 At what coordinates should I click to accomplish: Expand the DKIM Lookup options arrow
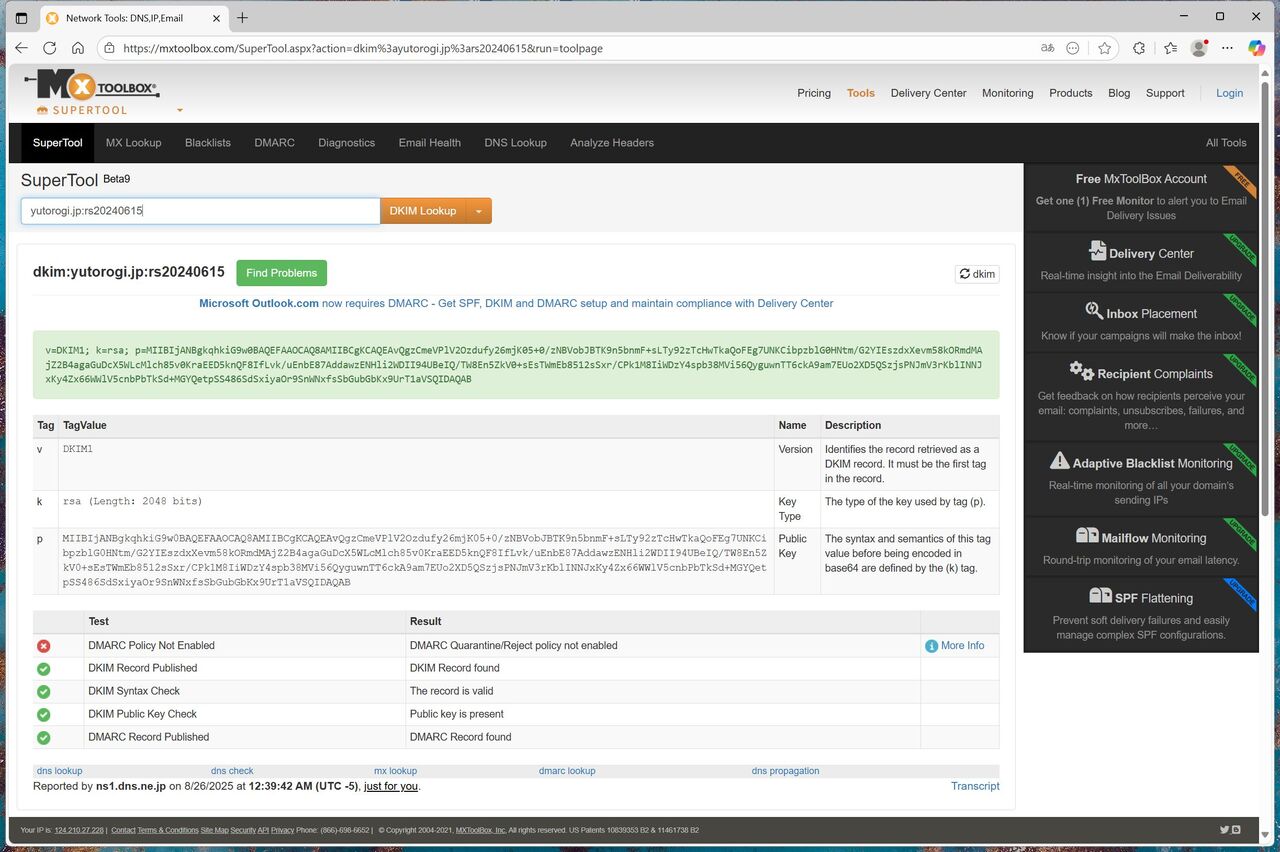click(x=479, y=211)
